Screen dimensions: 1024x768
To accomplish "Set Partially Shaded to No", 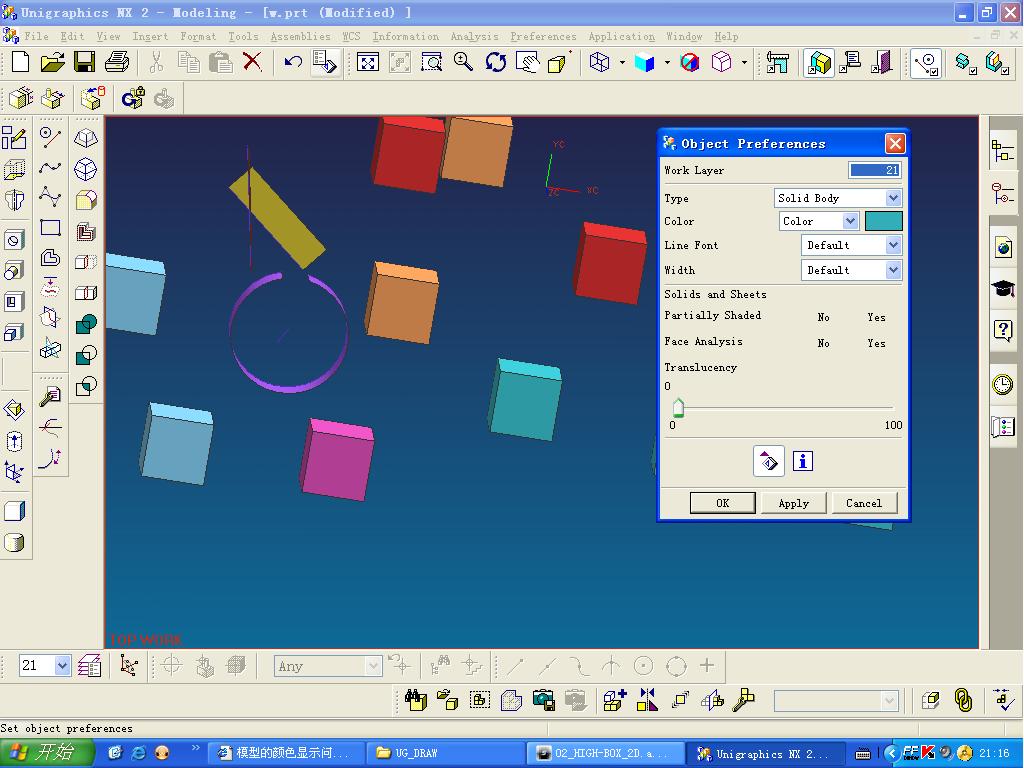I will pyautogui.click(x=824, y=317).
